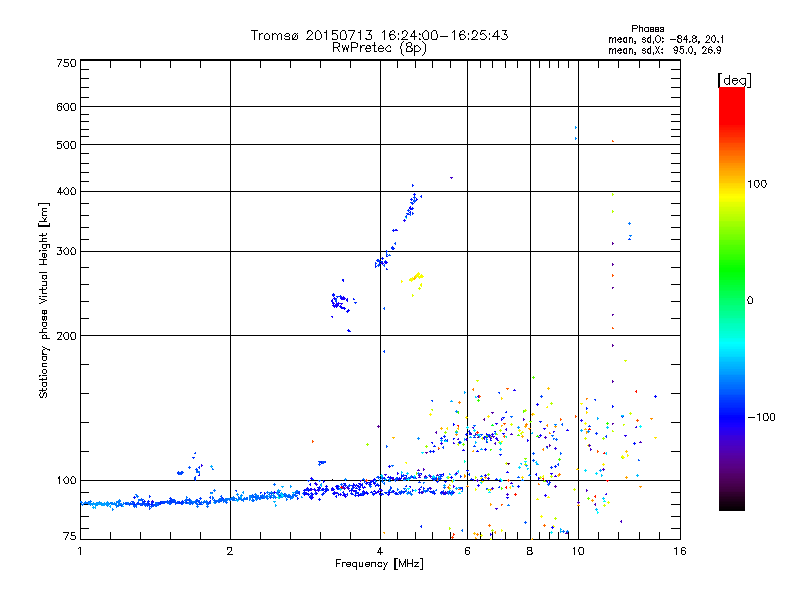The image size is (800, 600).
Task: Click the plot title 'Tromsø 20150713 16:24:00-16:25:43'
Action: click(x=379, y=35)
